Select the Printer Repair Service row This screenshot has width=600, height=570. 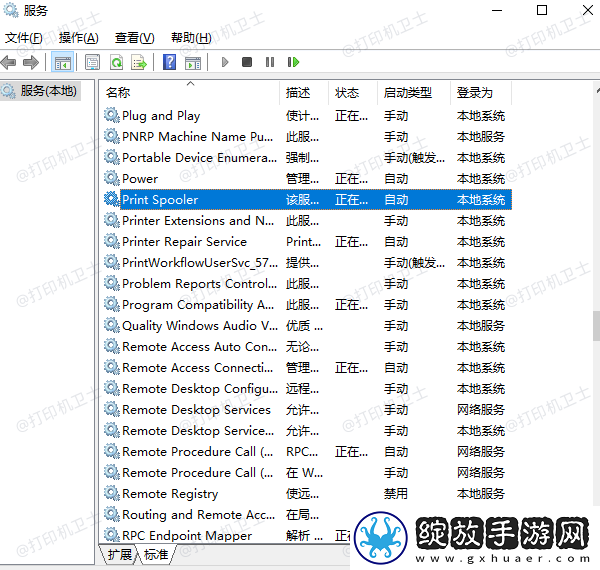click(307, 241)
